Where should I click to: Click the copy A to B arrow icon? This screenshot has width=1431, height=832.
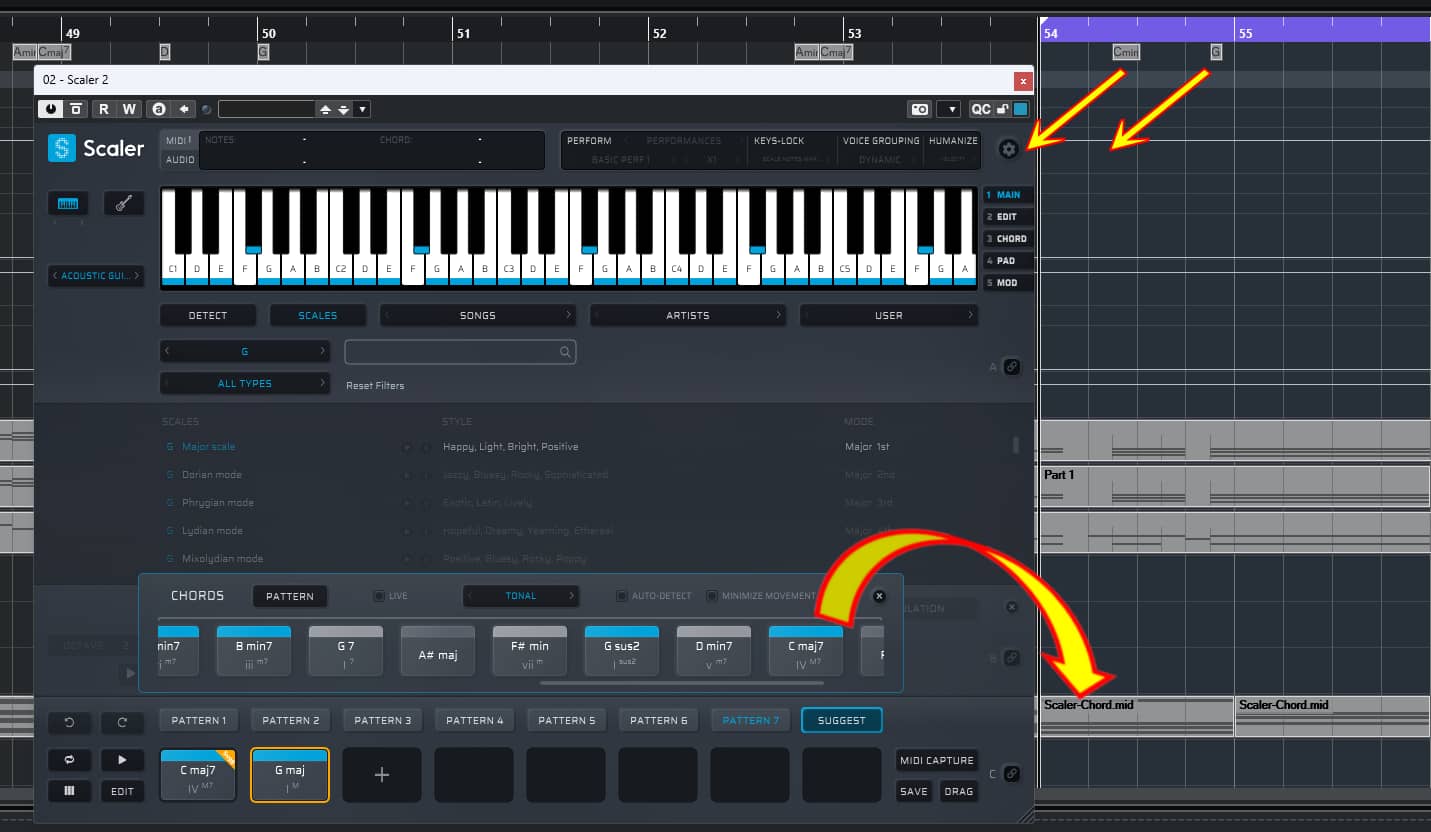tap(184, 109)
